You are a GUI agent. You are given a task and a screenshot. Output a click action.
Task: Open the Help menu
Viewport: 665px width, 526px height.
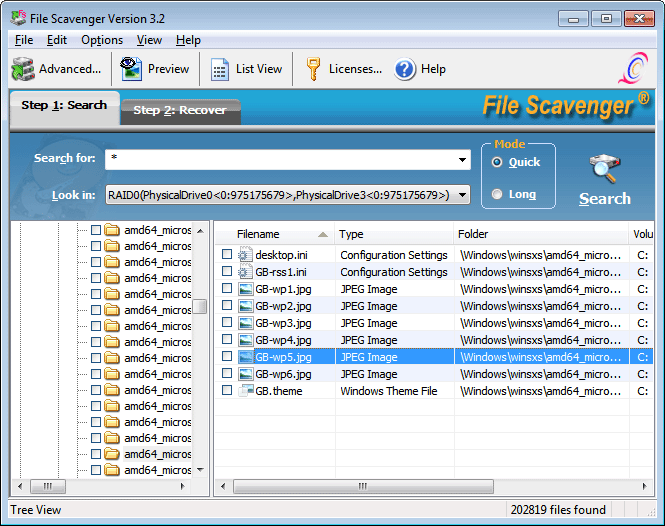(188, 40)
